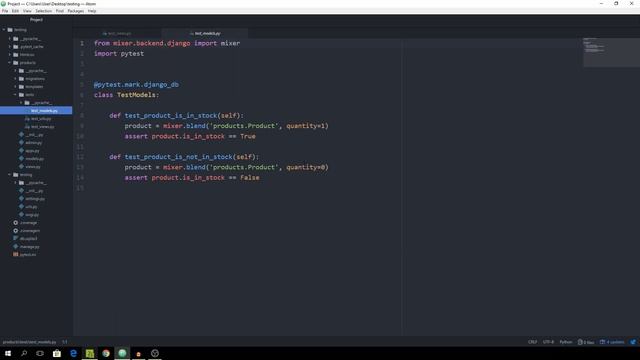This screenshot has width=640, height=360.
Task: Click the Python icon of views.py
Action: (22, 167)
